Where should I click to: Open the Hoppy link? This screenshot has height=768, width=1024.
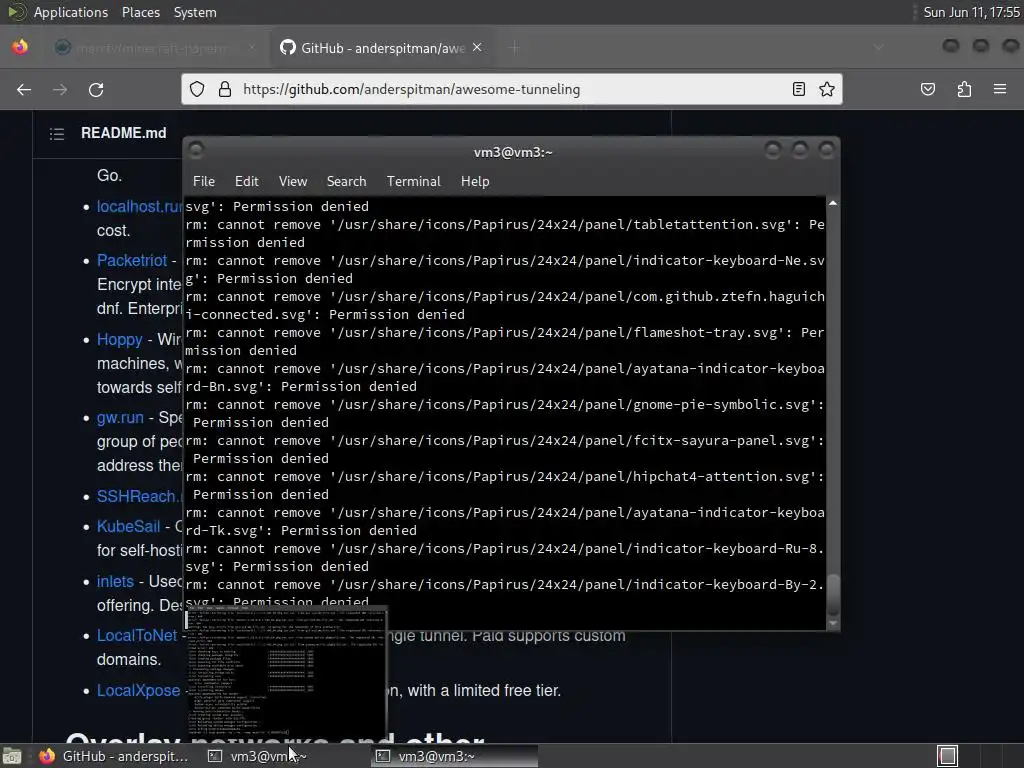(120, 340)
